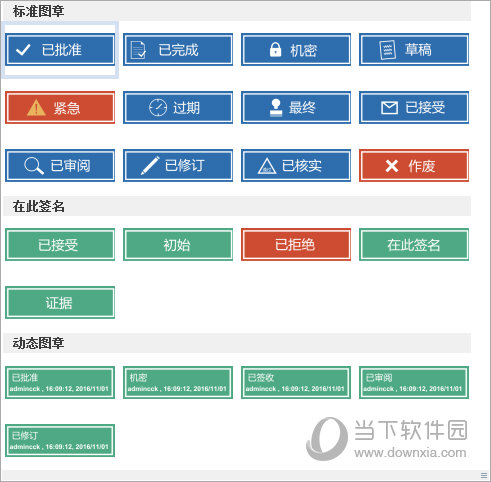Select the 草稿 draft stamp
This screenshot has height=482, width=491.
pyautogui.click(x=414, y=49)
